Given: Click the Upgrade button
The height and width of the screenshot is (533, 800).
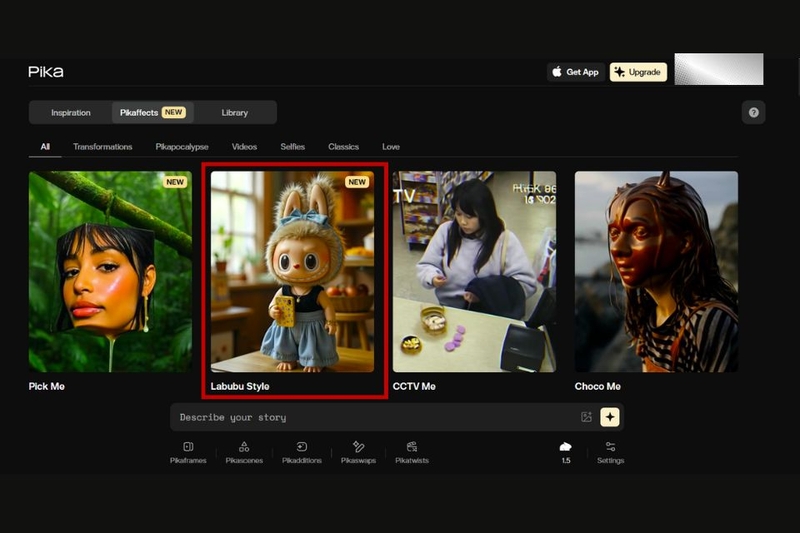Looking at the screenshot, I should pyautogui.click(x=638, y=72).
